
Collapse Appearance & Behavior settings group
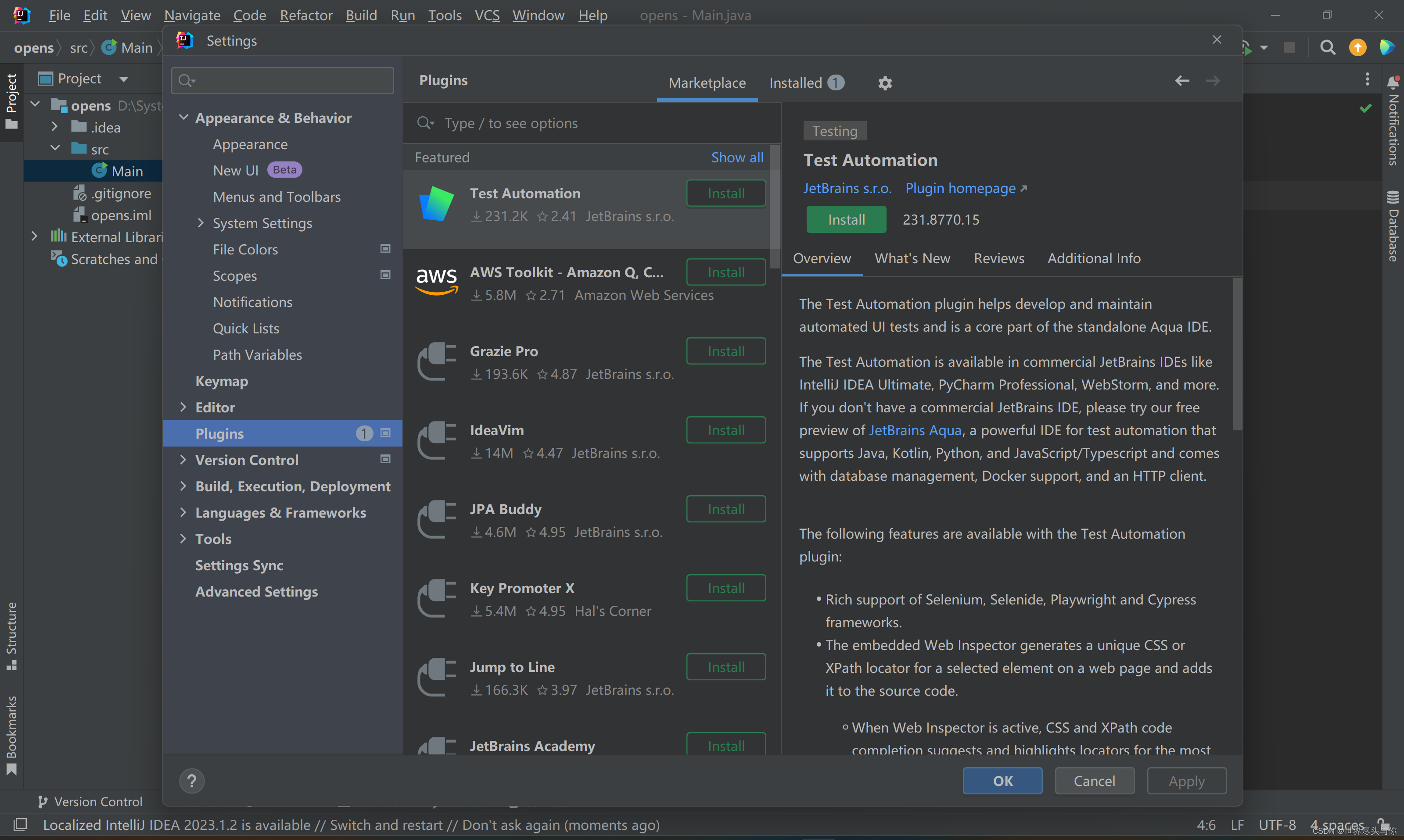pyautogui.click(x=183, y=117)
